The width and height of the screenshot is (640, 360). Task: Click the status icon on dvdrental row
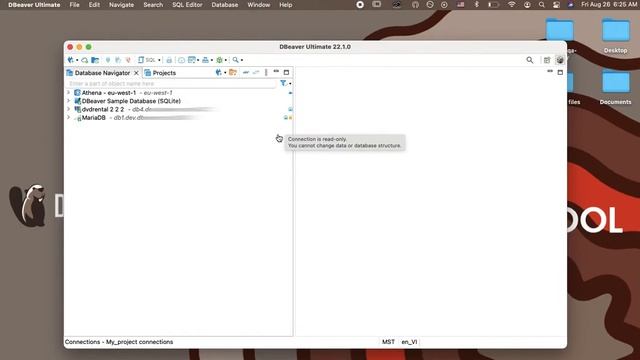[x=290, y=109]
